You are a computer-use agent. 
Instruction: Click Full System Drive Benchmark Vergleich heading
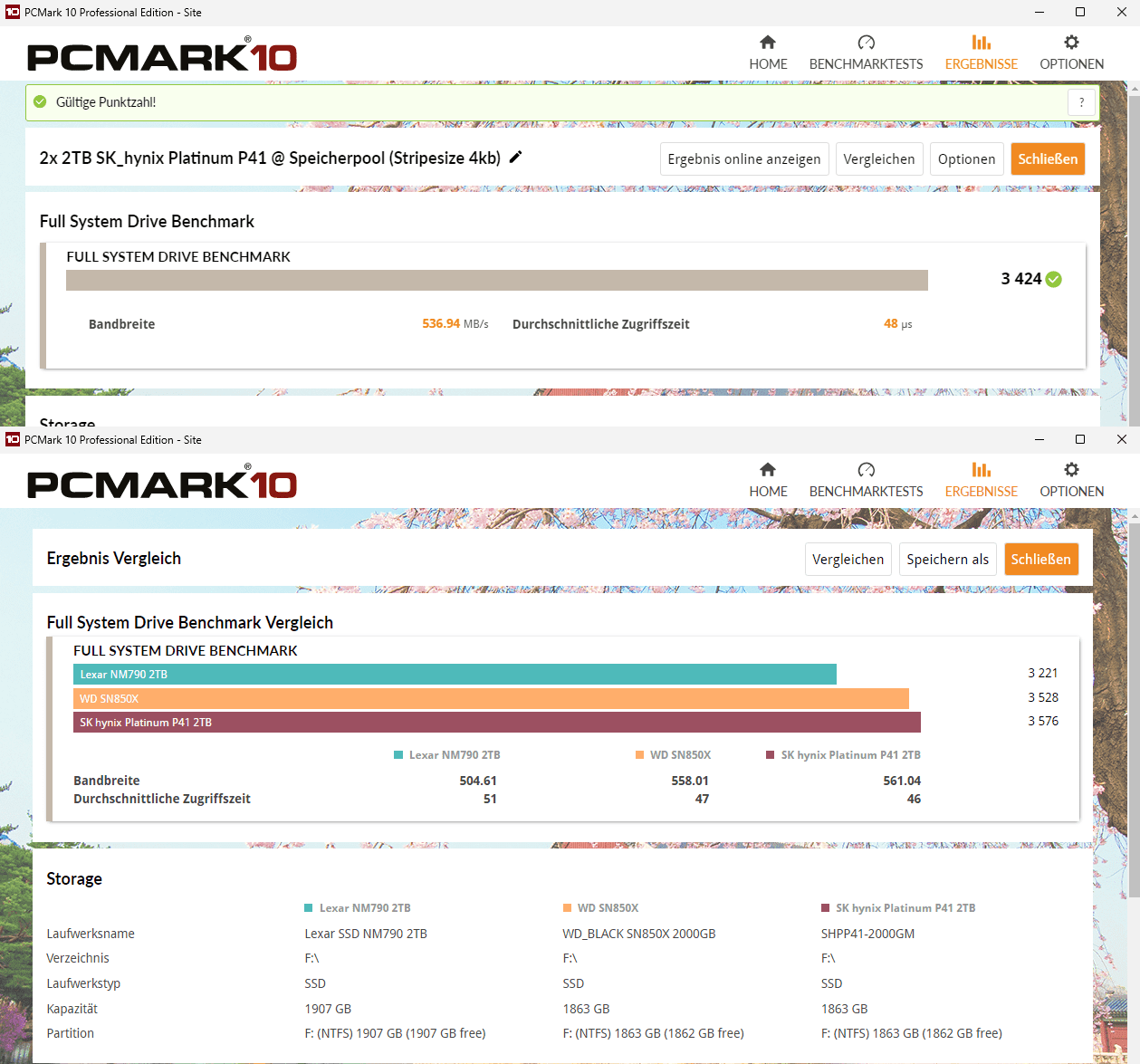pyautogui.click(x=190, y=622)
